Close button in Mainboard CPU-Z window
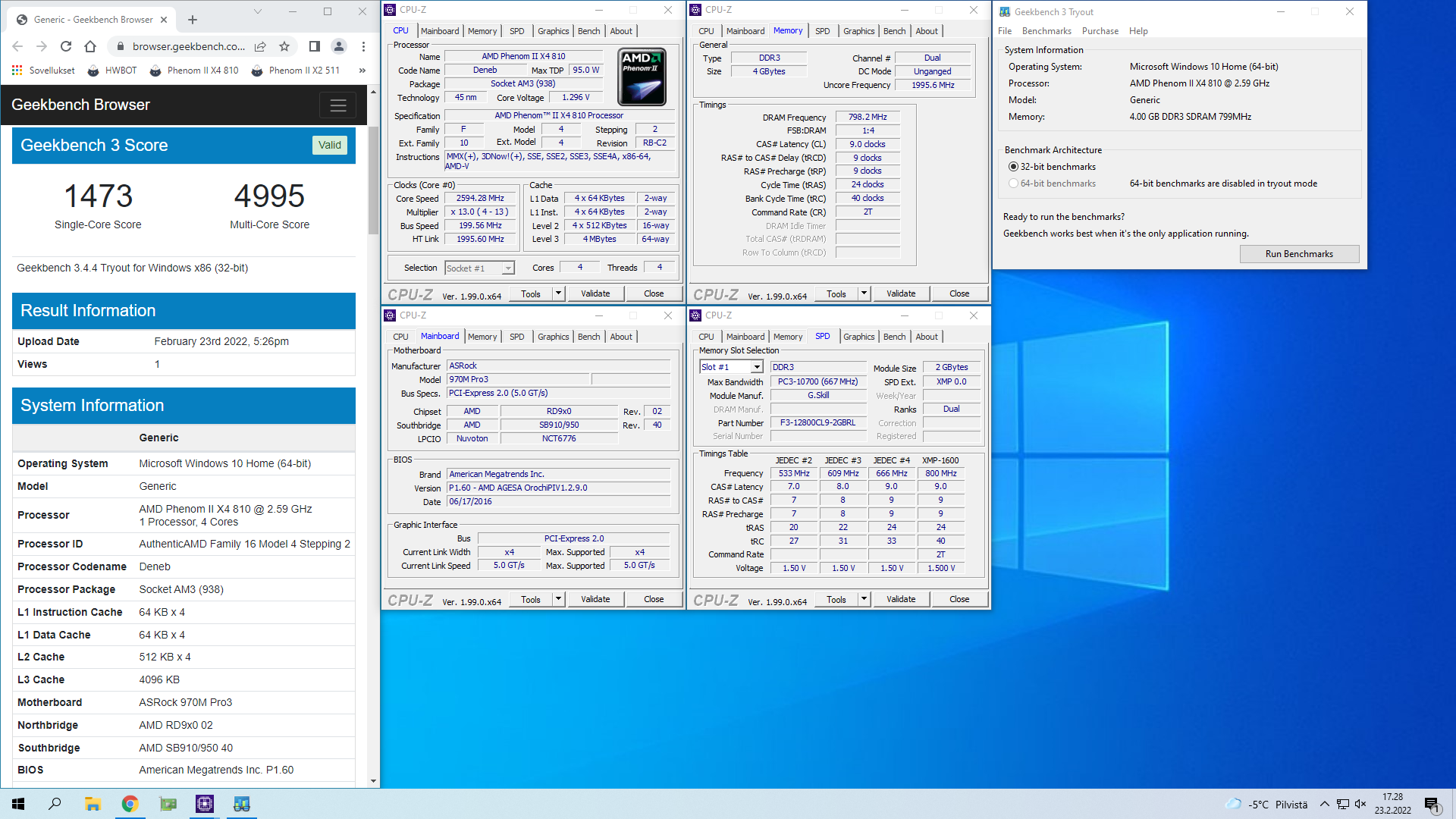1456x819 pixels. 654,599
